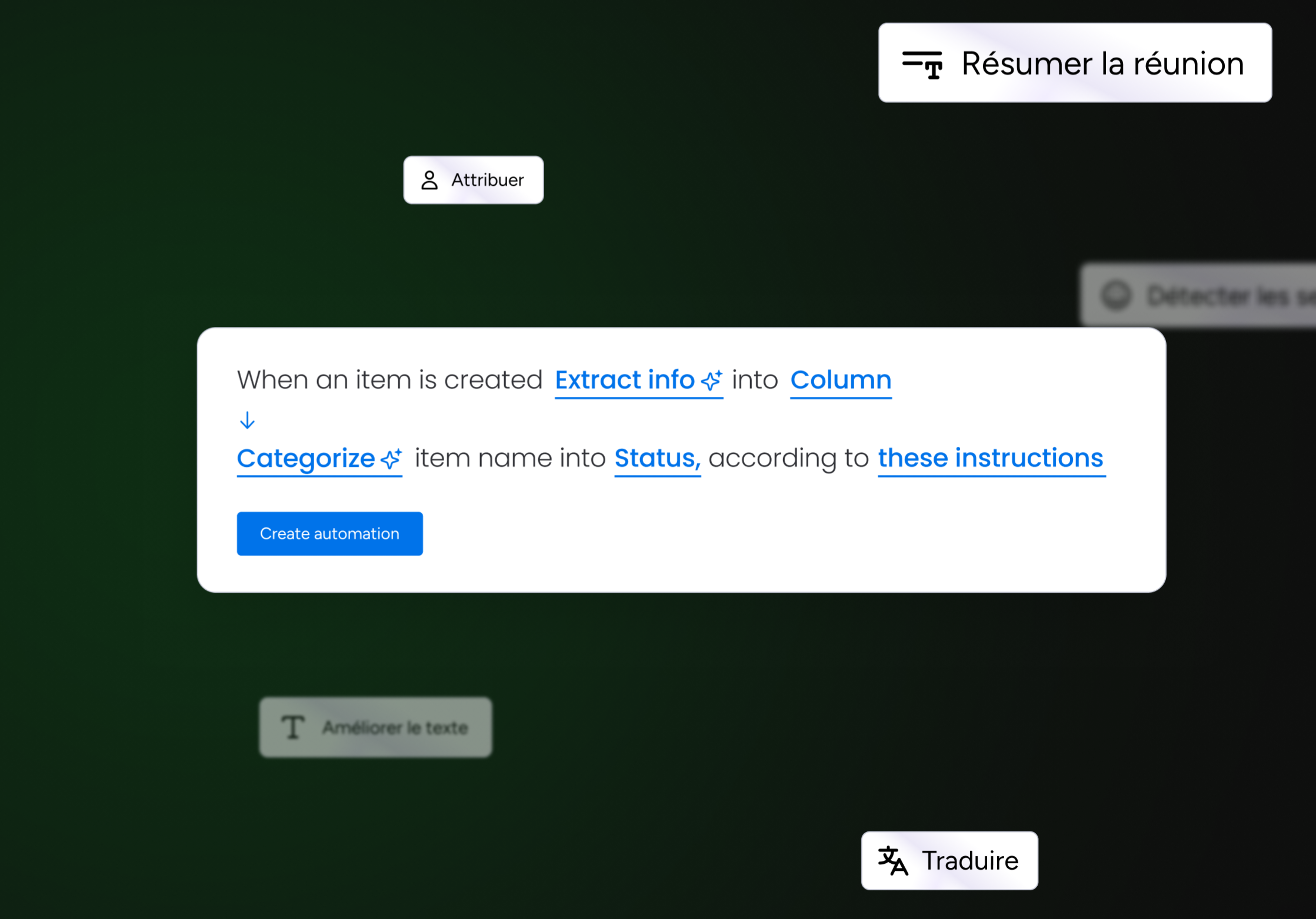Open the Status column selector

tap(655, 459)
